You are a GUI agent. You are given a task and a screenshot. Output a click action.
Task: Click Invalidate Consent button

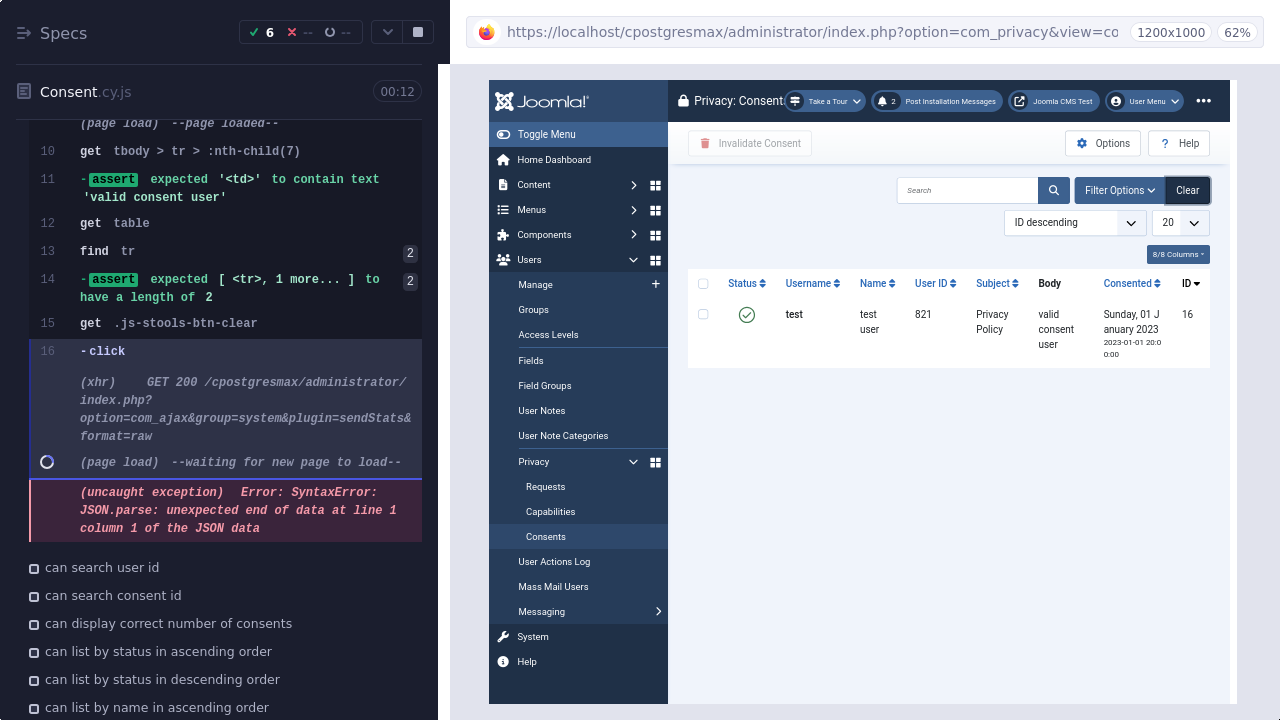(750, 144)
